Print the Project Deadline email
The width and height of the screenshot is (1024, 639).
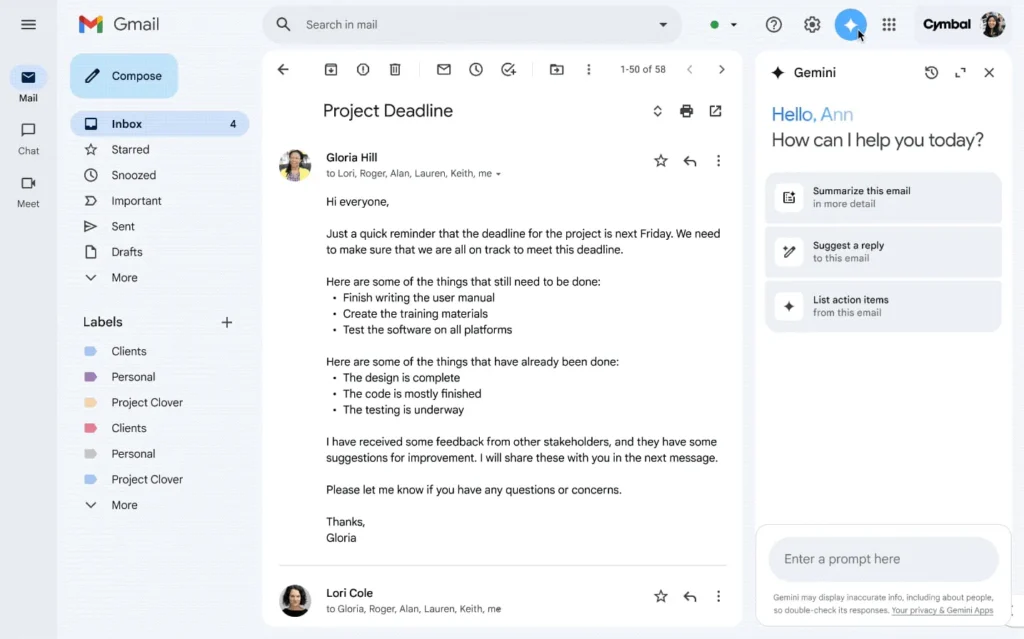pos(686,110)
